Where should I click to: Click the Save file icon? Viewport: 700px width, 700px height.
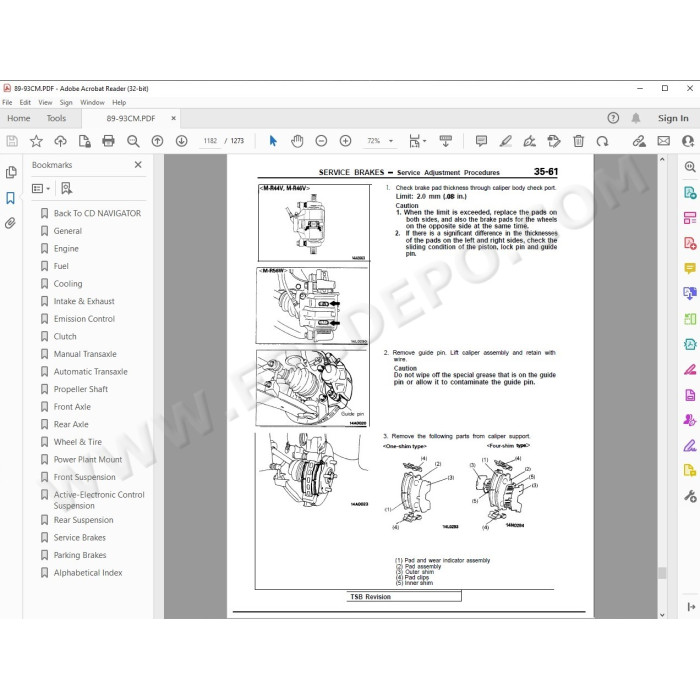pos(12,142)
